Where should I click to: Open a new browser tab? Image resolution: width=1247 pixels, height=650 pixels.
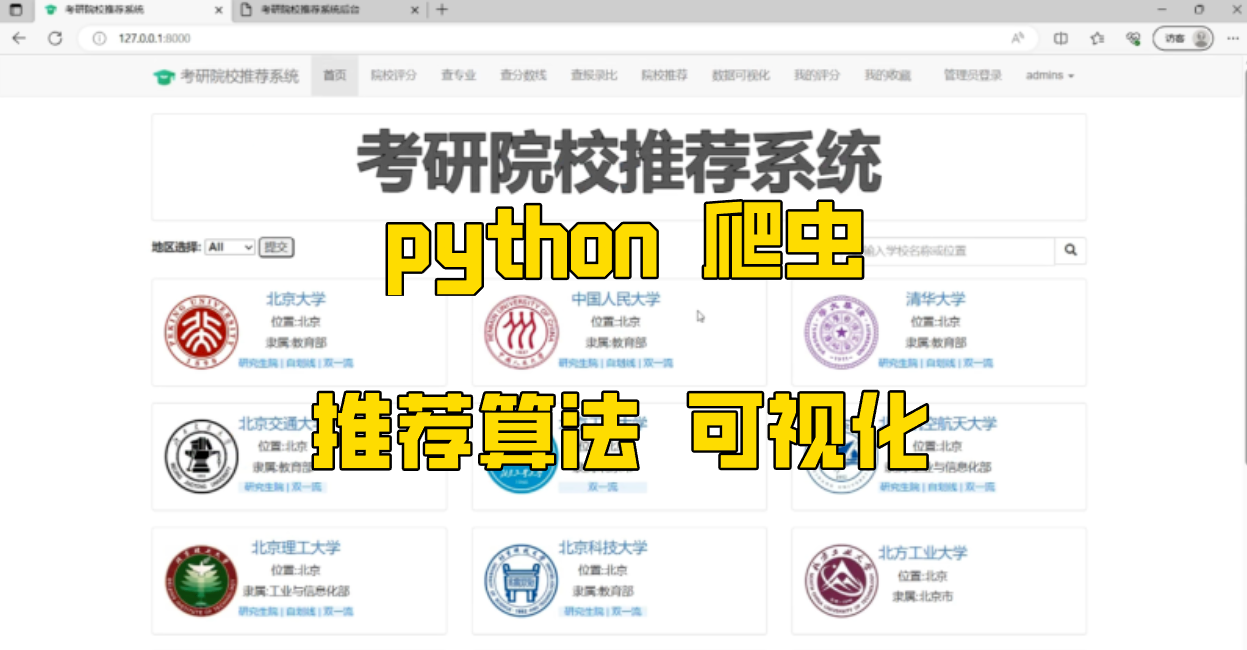(442, 10)
